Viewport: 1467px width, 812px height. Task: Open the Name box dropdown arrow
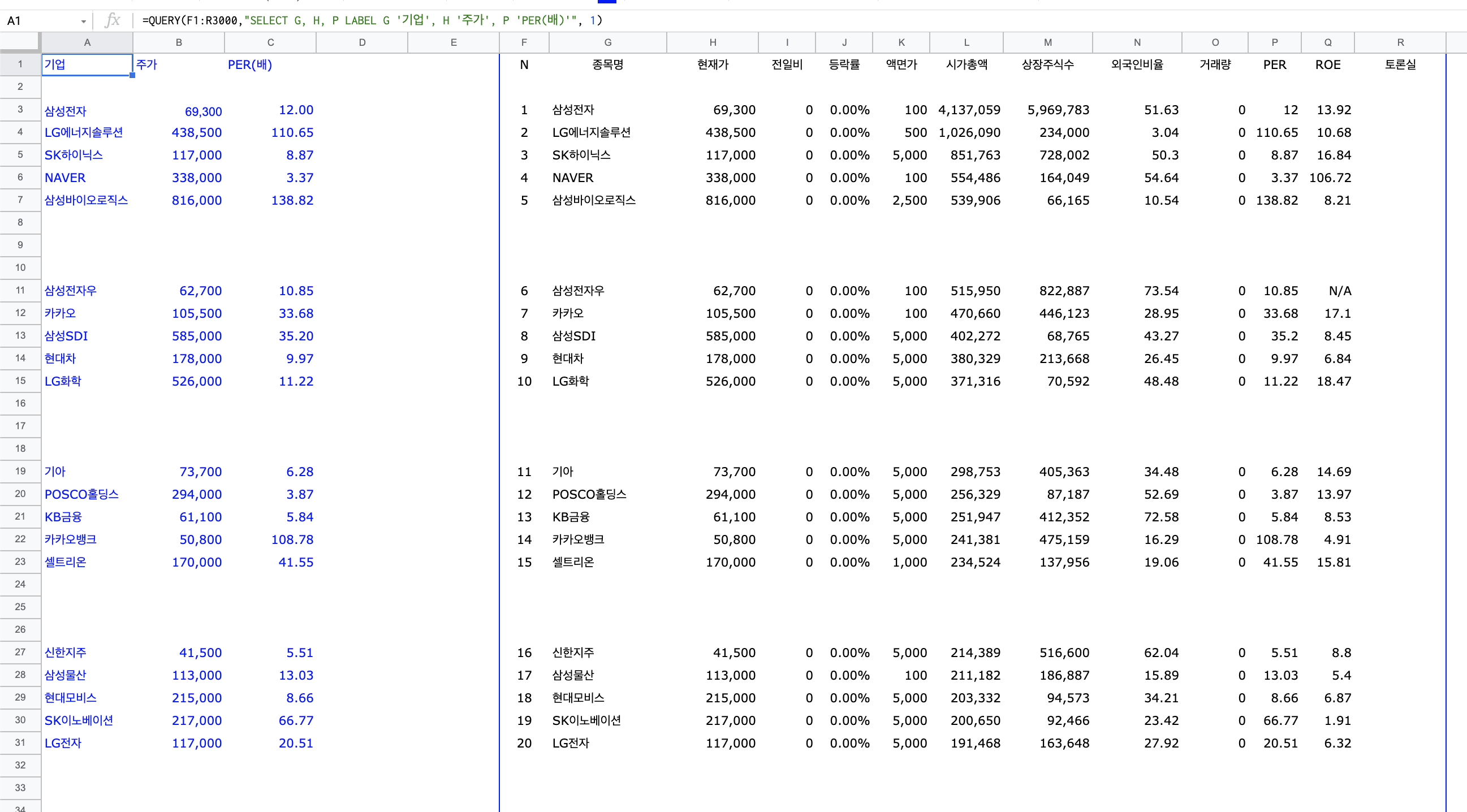pyautogui.click(x=83, y=21)
